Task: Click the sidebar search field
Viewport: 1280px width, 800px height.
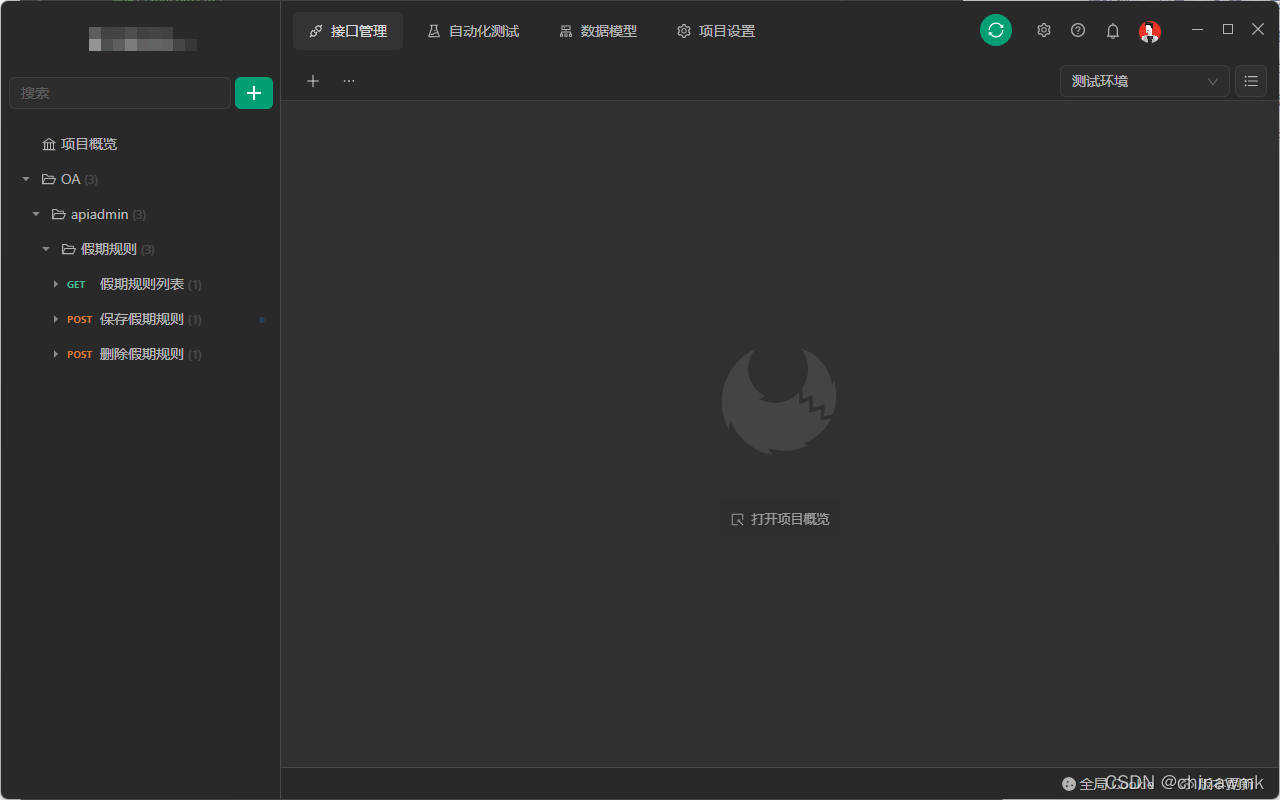Action: 120,93
